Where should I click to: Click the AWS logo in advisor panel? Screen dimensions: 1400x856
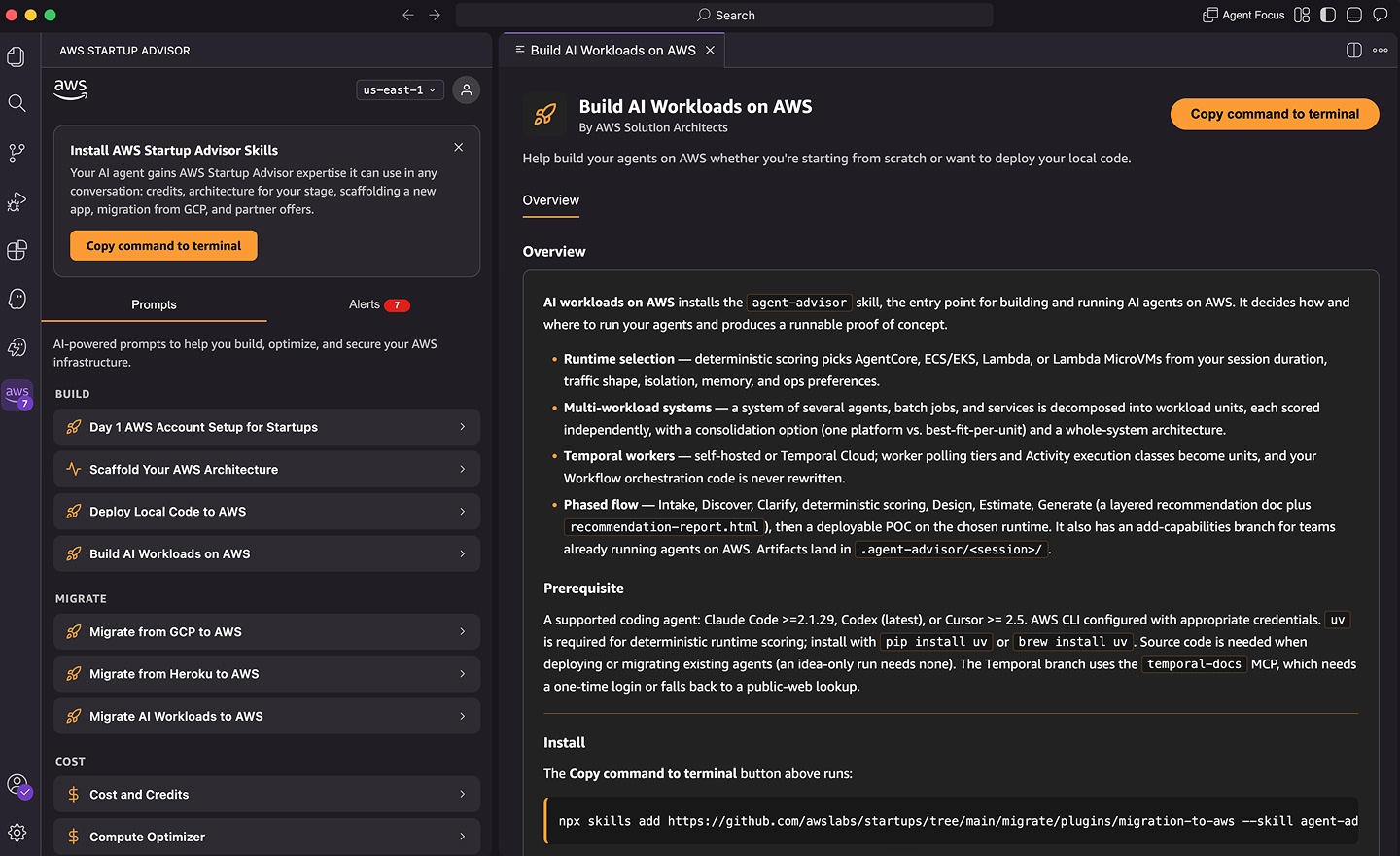tap(70, 89)
